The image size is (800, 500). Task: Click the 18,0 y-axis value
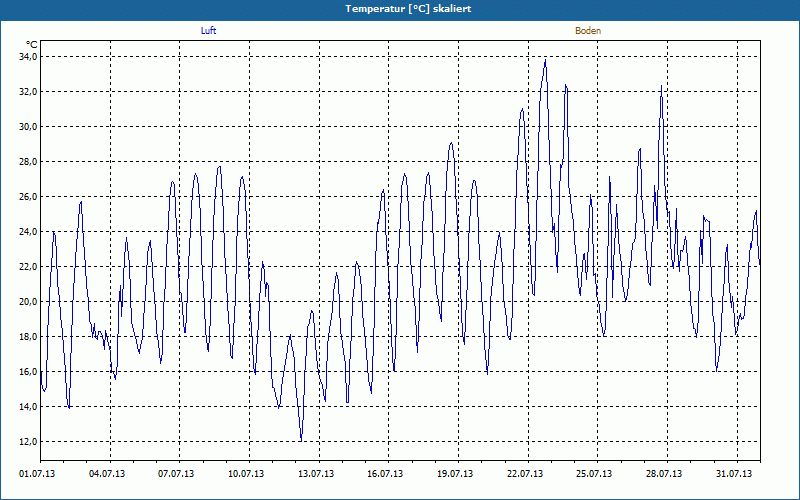[x=29, y=337]
